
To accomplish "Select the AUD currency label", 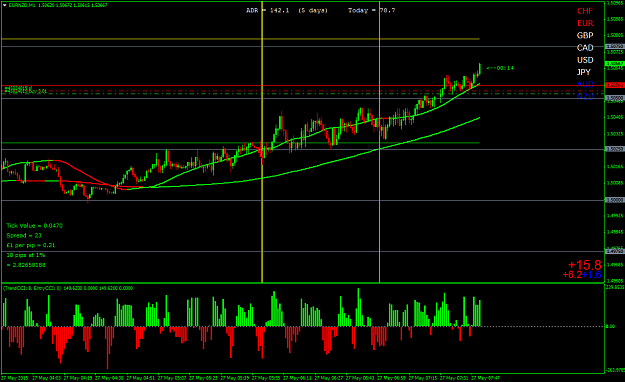I will tap(585, 85).
